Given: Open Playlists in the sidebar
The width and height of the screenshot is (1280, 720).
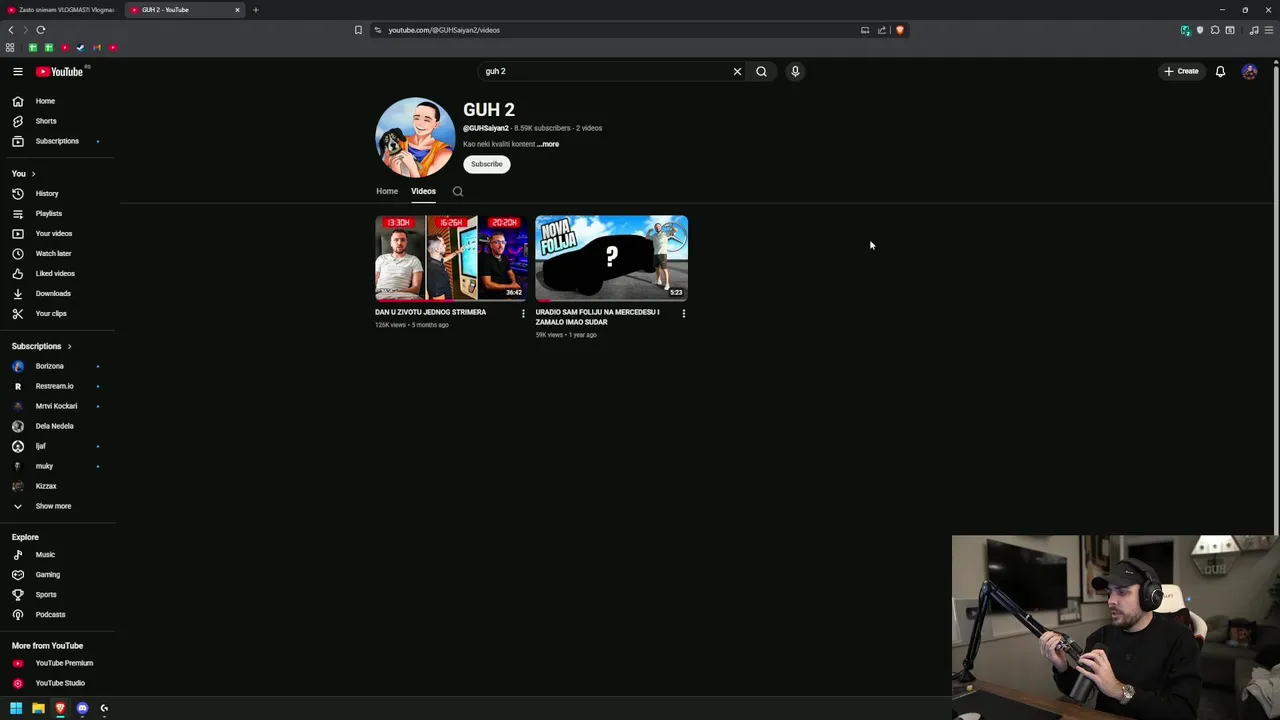Looking at the screenshot, I should 57,213.
